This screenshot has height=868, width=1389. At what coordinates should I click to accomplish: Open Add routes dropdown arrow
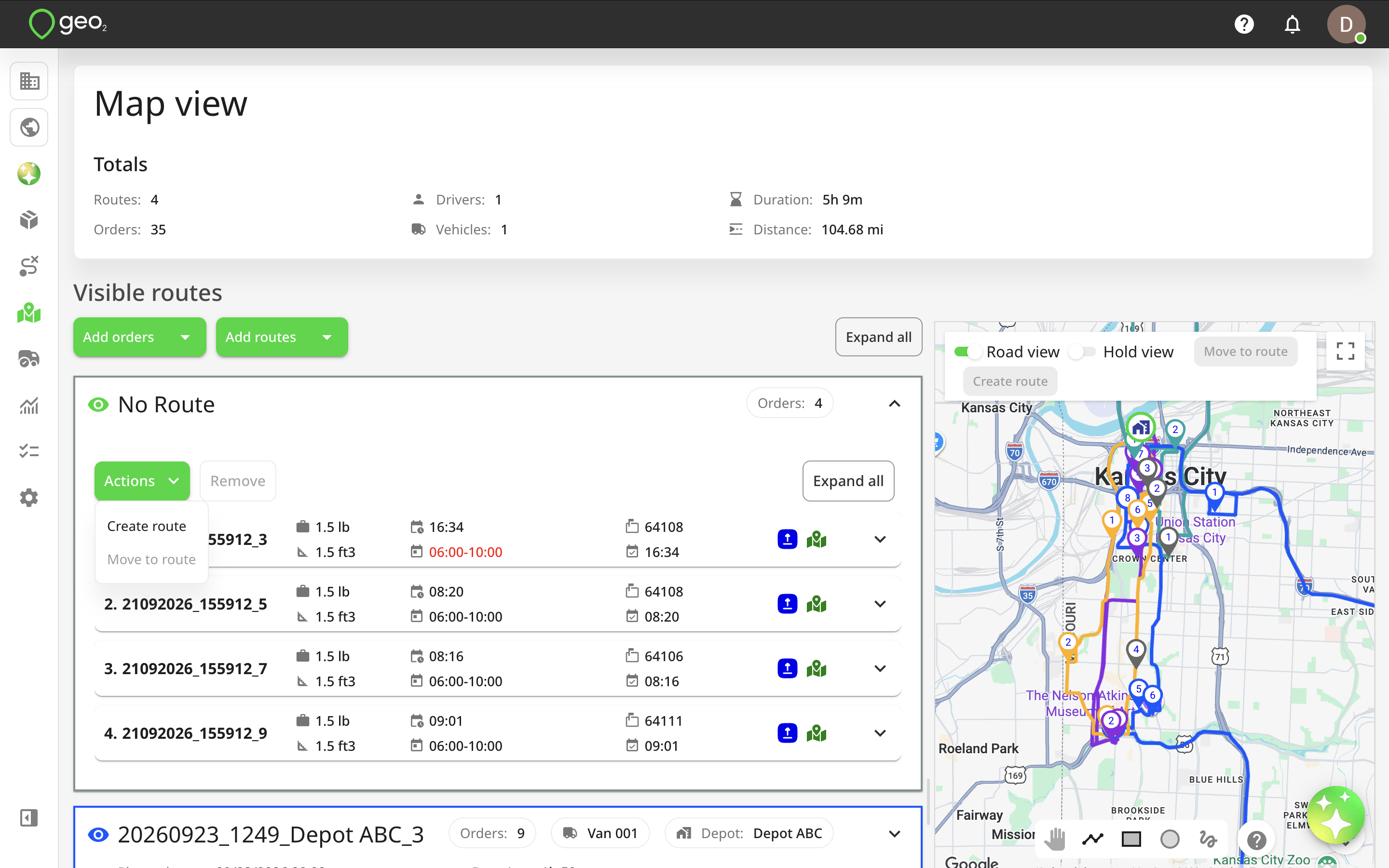coord(327,337)
